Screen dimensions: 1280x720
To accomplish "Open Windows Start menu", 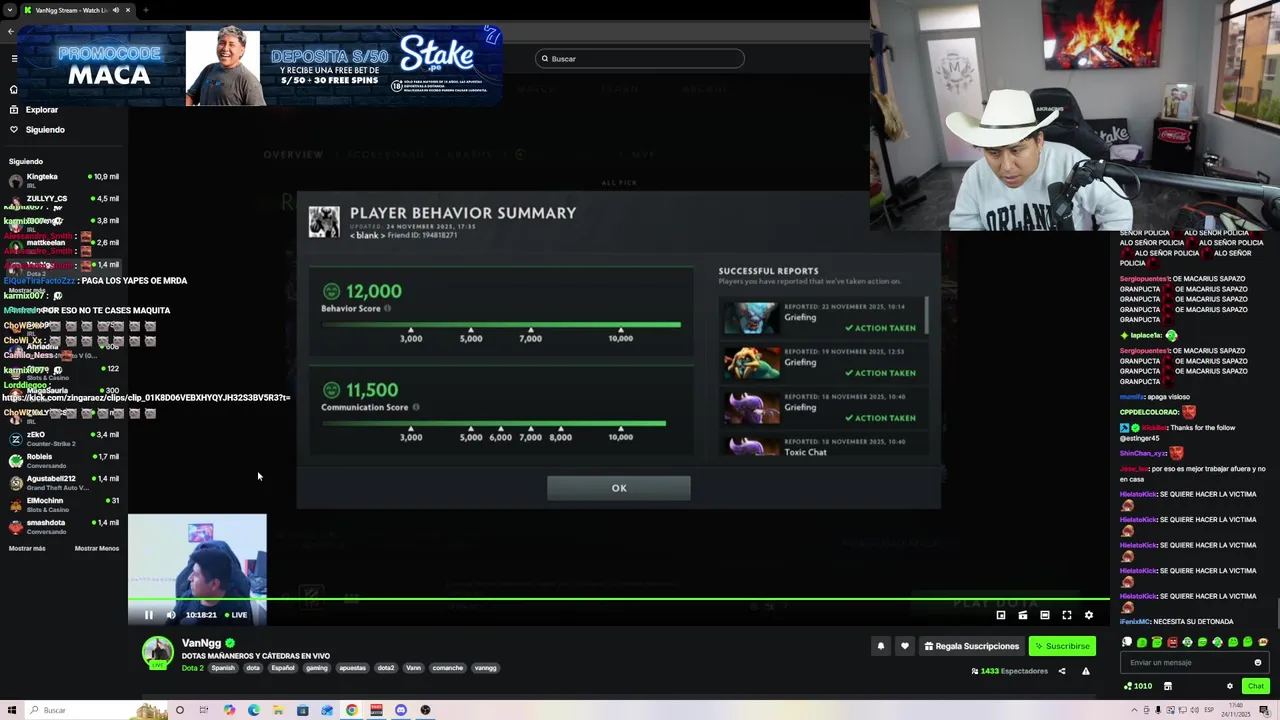I will (12, 710).
